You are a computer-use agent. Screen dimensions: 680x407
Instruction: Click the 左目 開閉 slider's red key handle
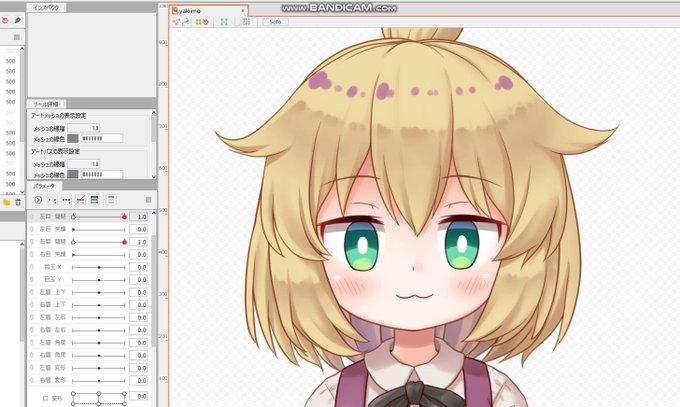tap(124, 217)
